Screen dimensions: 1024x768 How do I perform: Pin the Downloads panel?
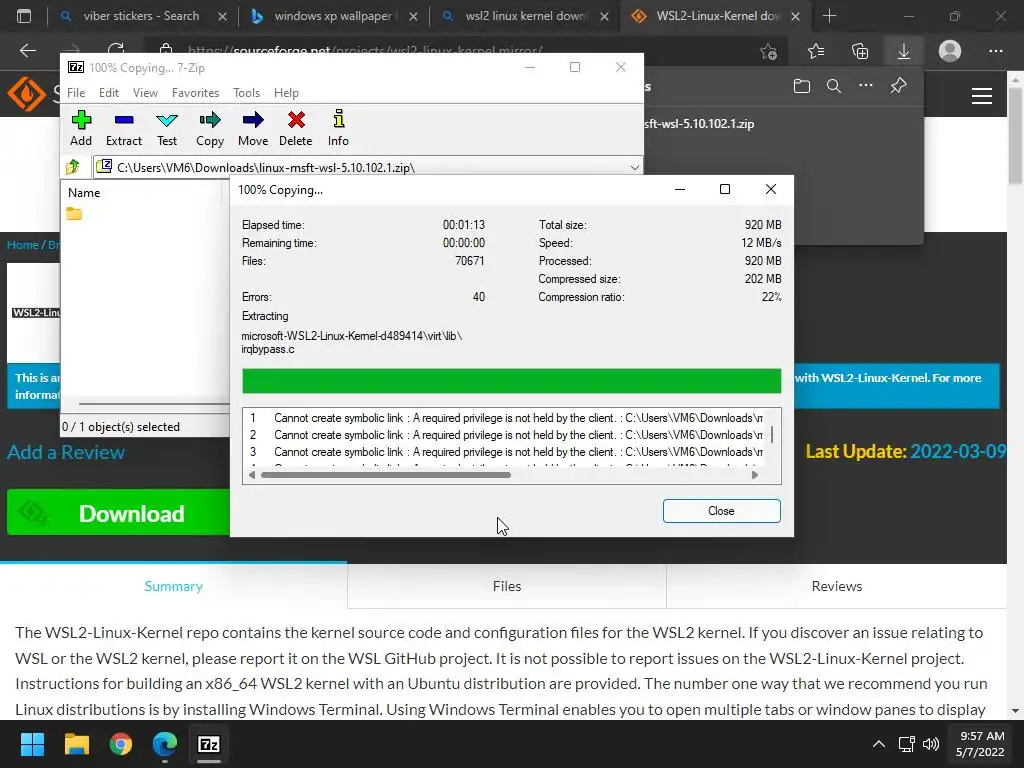pos(899,86)
